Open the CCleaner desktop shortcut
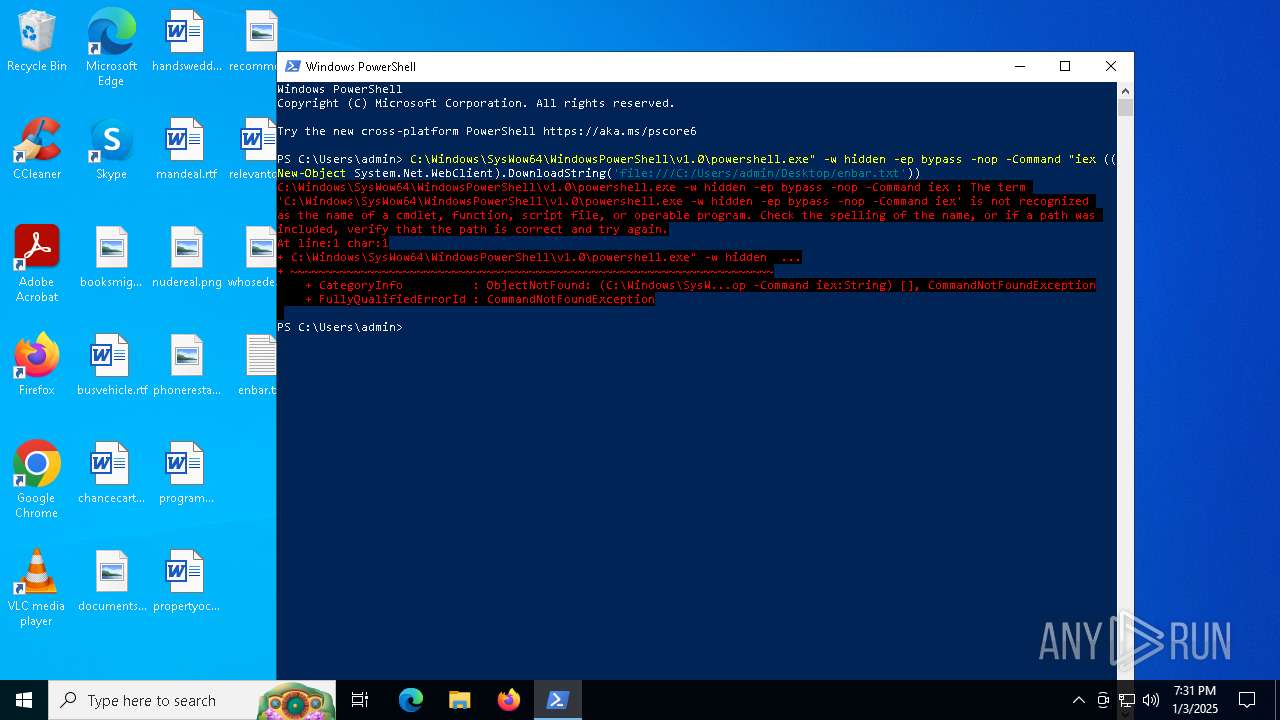Image resolution: width=1280 pixels, height=720 pixels. click(x=37, y=149)
